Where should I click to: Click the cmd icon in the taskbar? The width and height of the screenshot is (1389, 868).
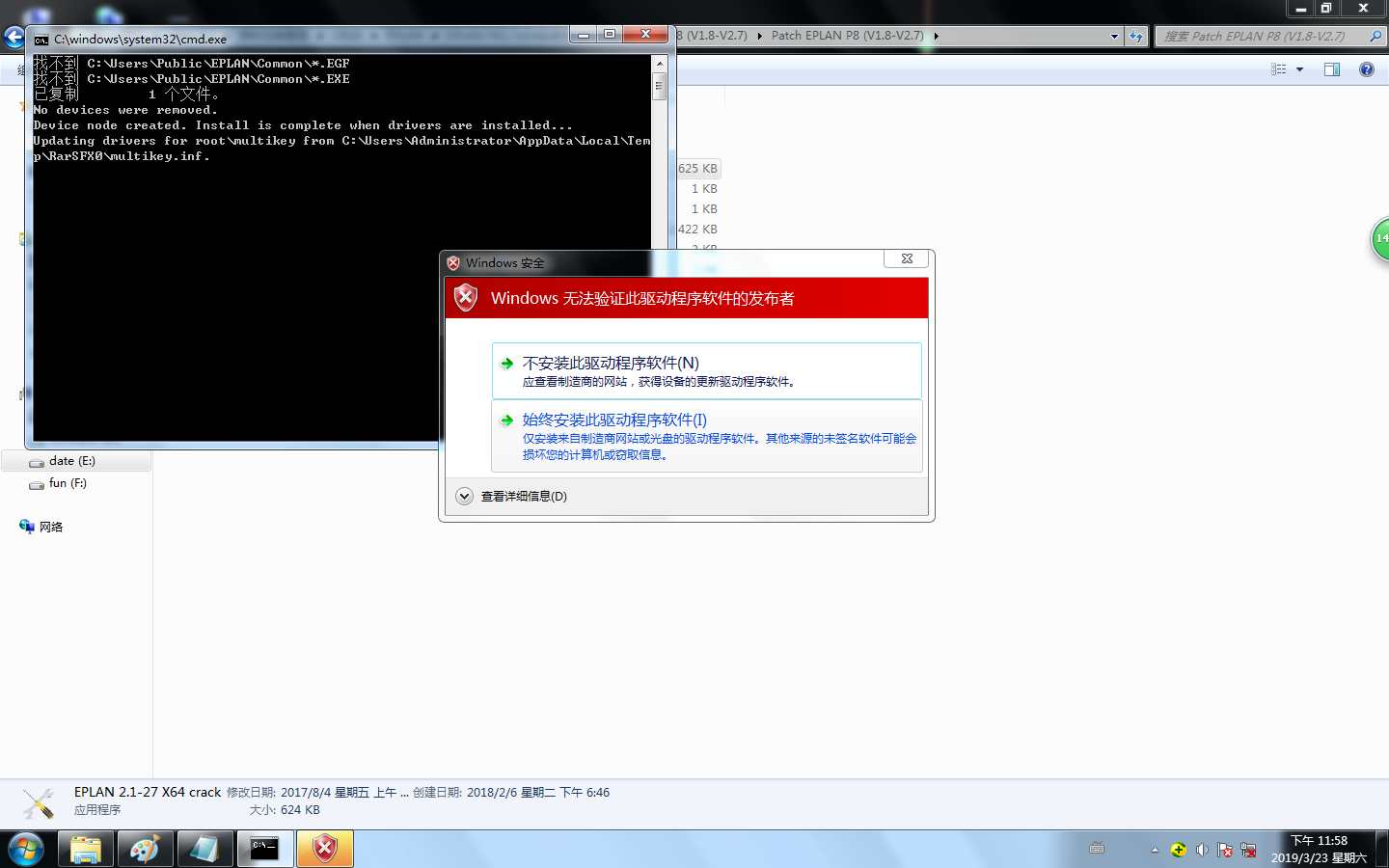pos(264,849)
